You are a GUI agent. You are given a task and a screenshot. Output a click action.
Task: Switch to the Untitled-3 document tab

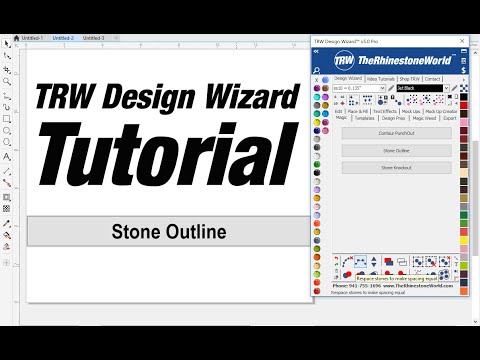tap(94, 38)
